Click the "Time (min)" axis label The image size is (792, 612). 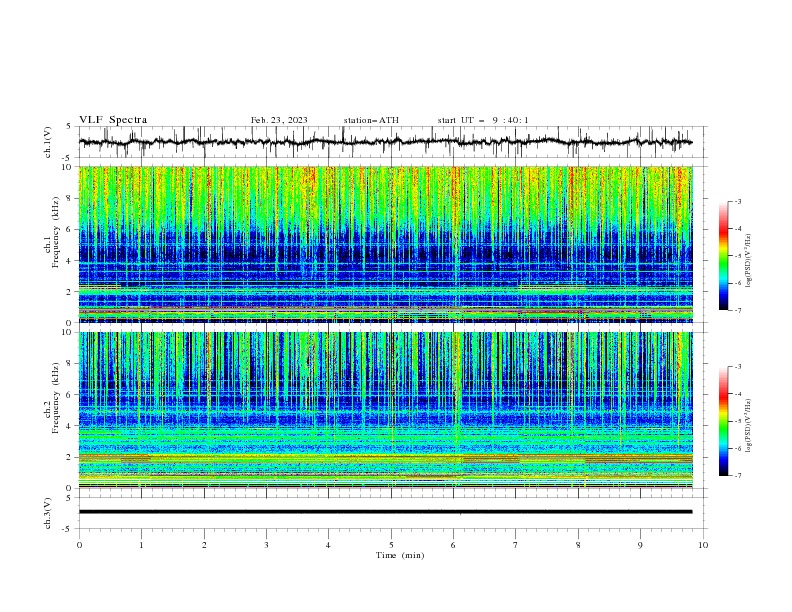[x=400, y=555]
